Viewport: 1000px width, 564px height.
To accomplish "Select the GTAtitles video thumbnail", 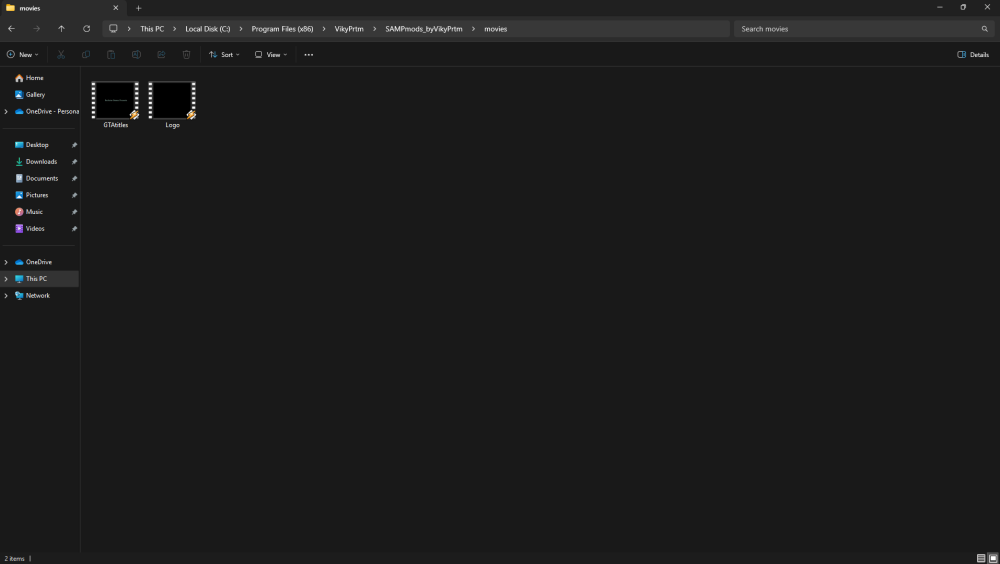I will tap(115, 100).
